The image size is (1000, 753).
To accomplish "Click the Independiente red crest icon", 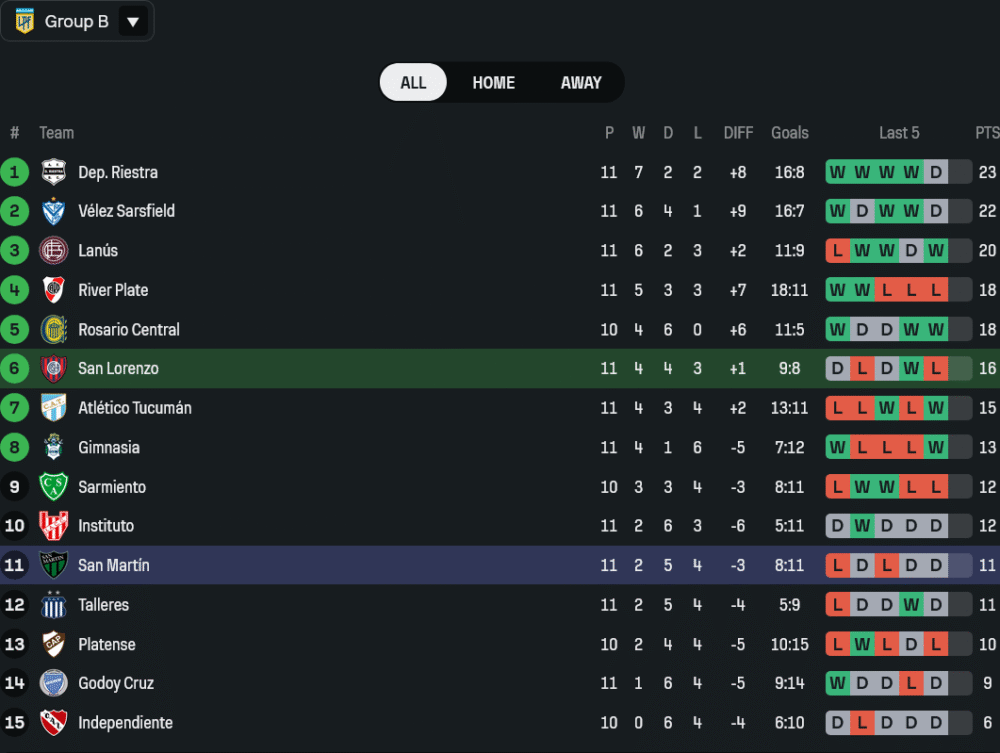I will tap(53, 723).
